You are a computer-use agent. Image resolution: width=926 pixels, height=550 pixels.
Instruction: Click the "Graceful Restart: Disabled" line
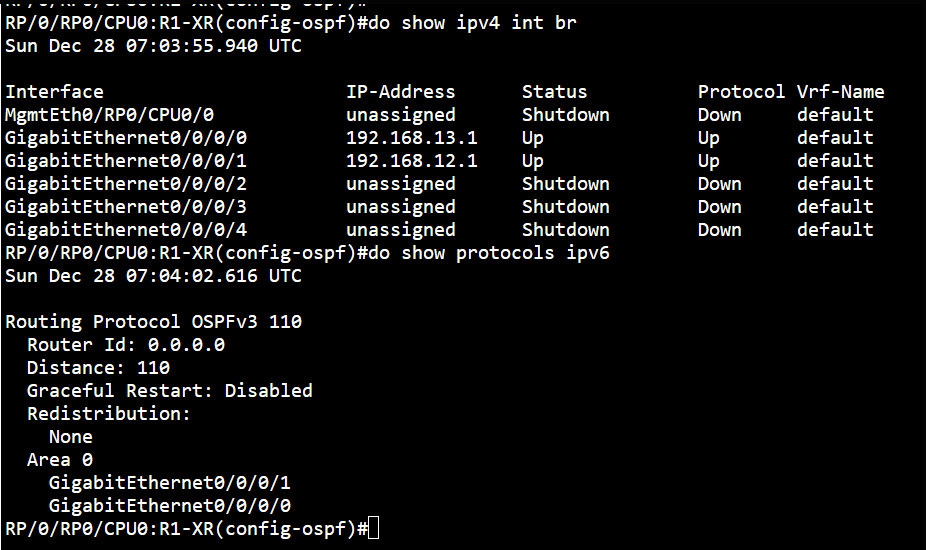[170, 391]
